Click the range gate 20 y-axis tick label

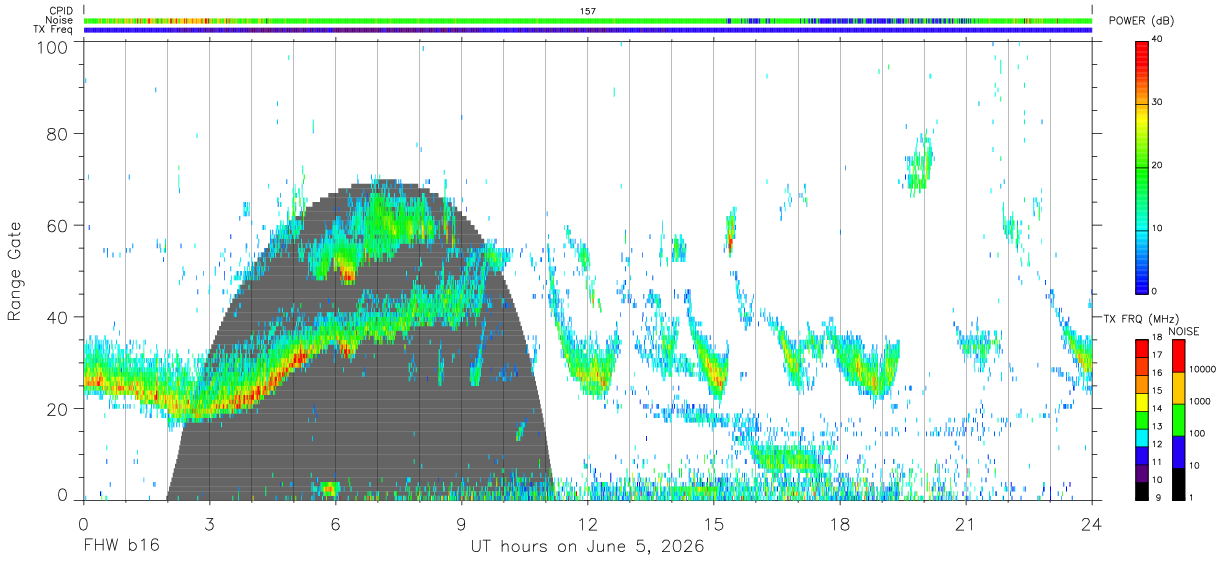click(x=58, y=409)
